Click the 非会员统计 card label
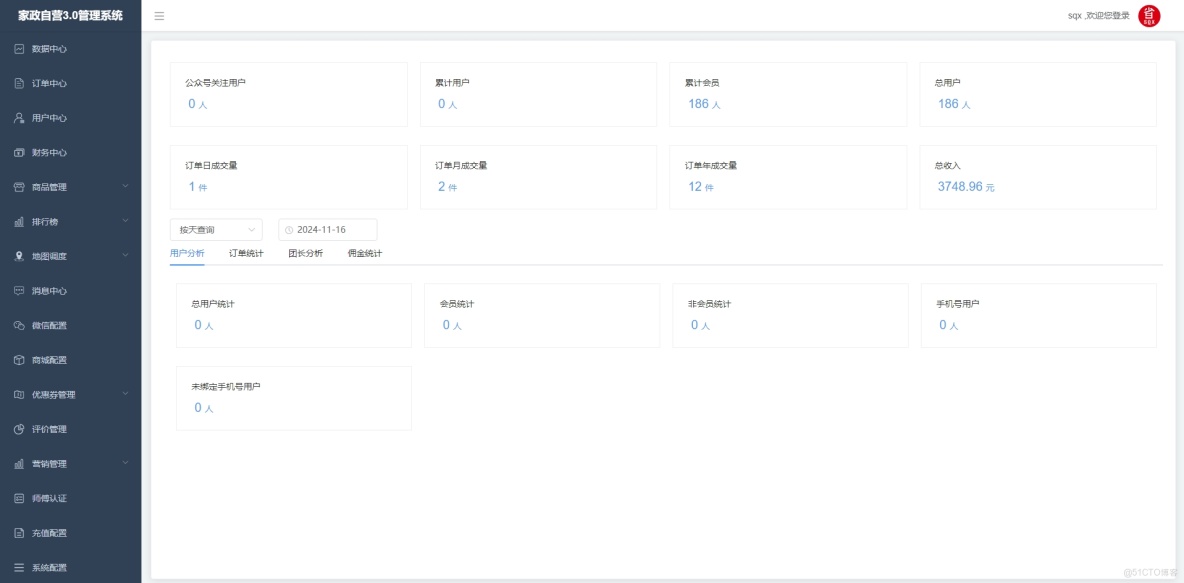This screenshot has height=583, width=1184. pos(709,304)
